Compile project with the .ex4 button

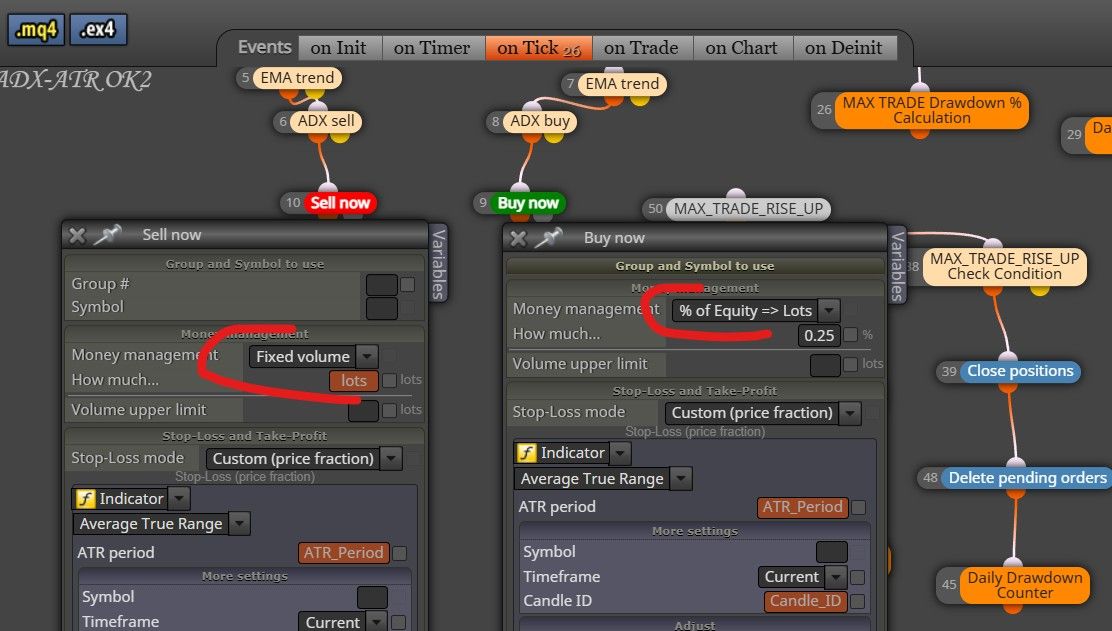98,30
